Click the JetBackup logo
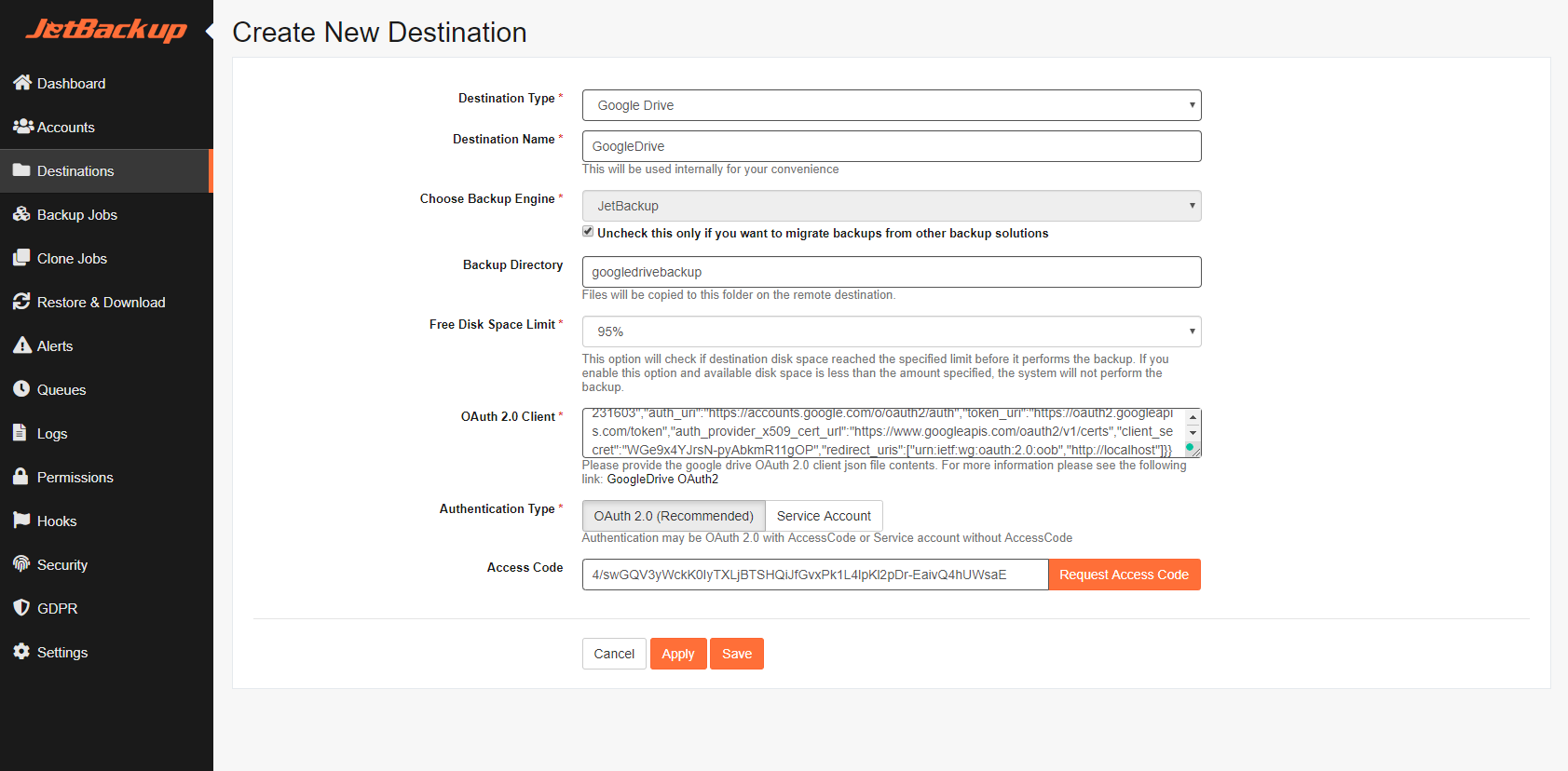This screenshot has height=771, width=1568. [106, 31]
